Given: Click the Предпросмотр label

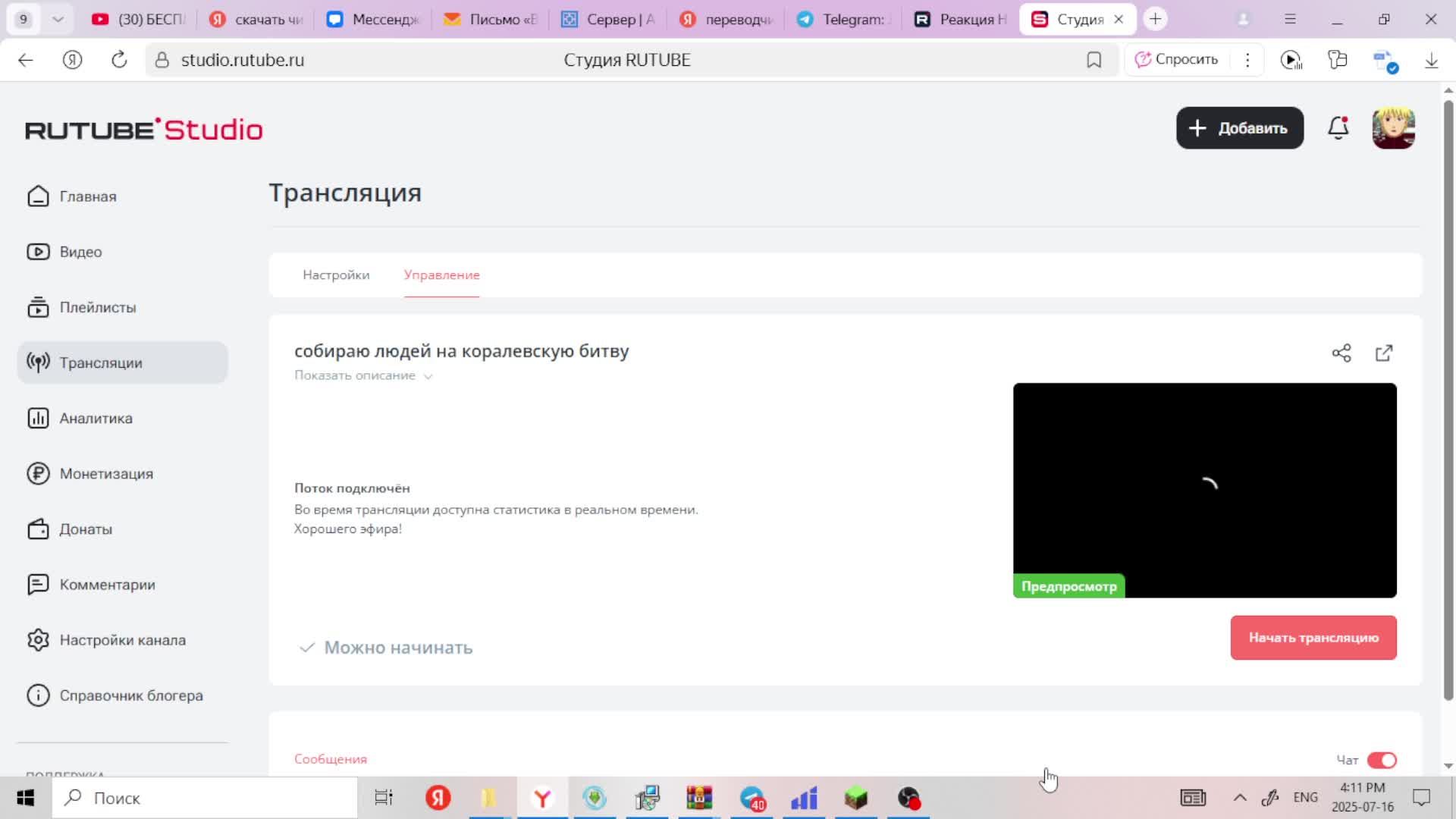Looking at the screenshot, I should pos(1068,586).
